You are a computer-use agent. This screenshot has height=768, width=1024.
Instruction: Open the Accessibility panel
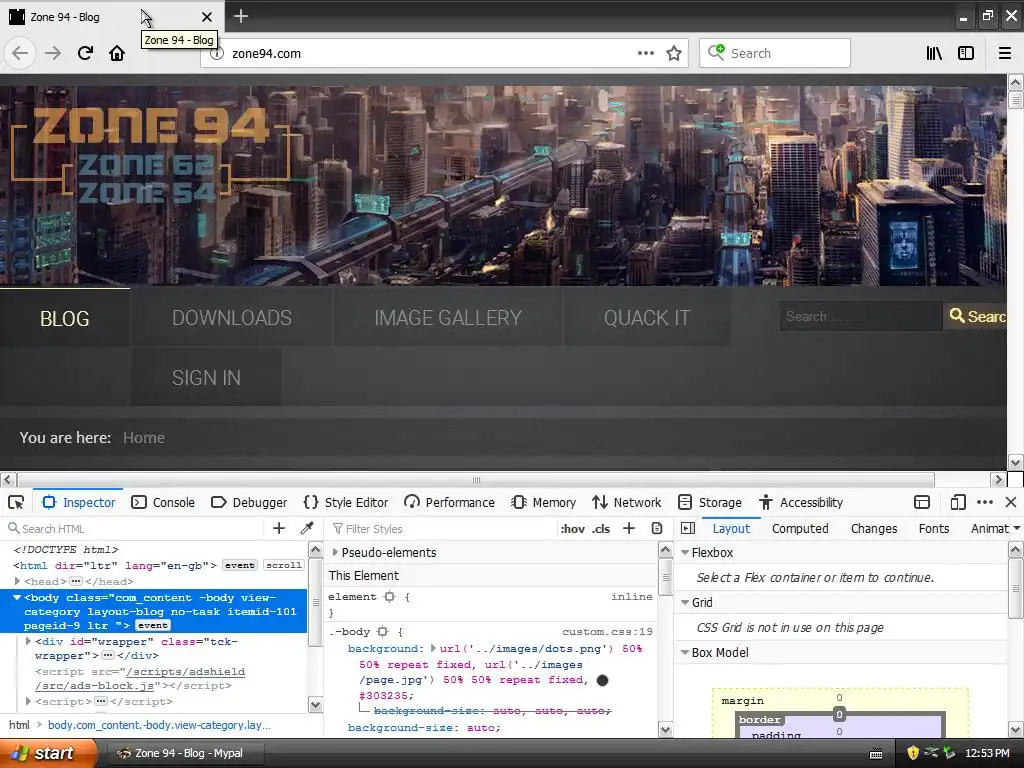coord(801,502)
